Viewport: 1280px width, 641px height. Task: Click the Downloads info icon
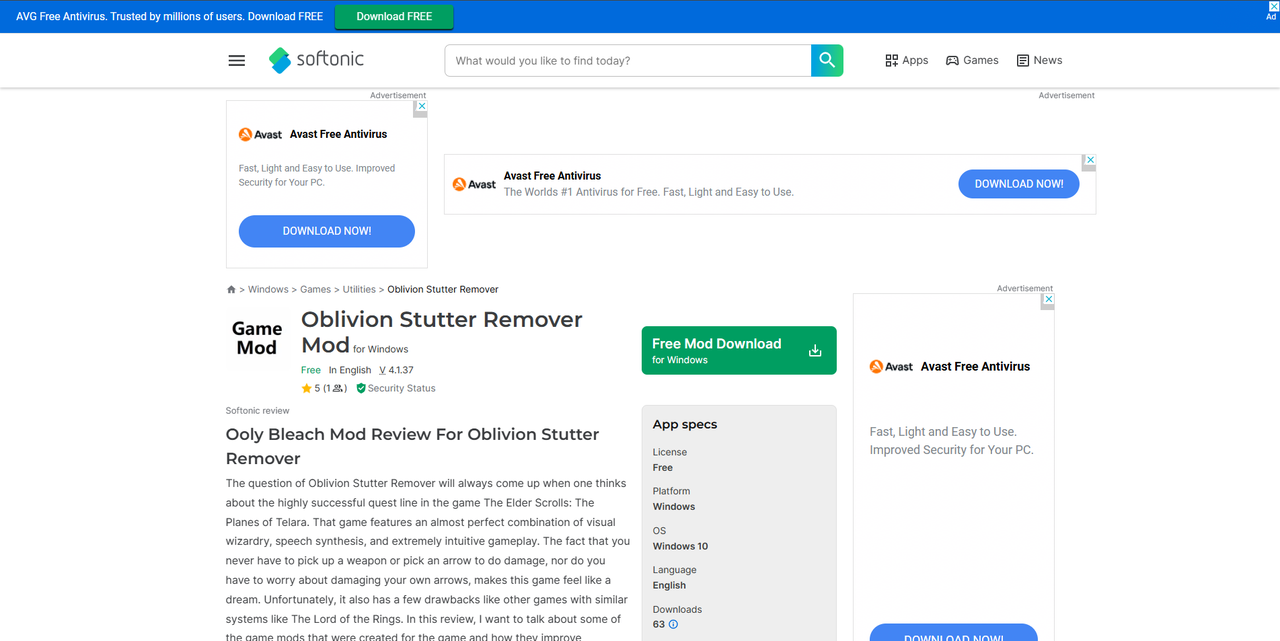[673, 625]
